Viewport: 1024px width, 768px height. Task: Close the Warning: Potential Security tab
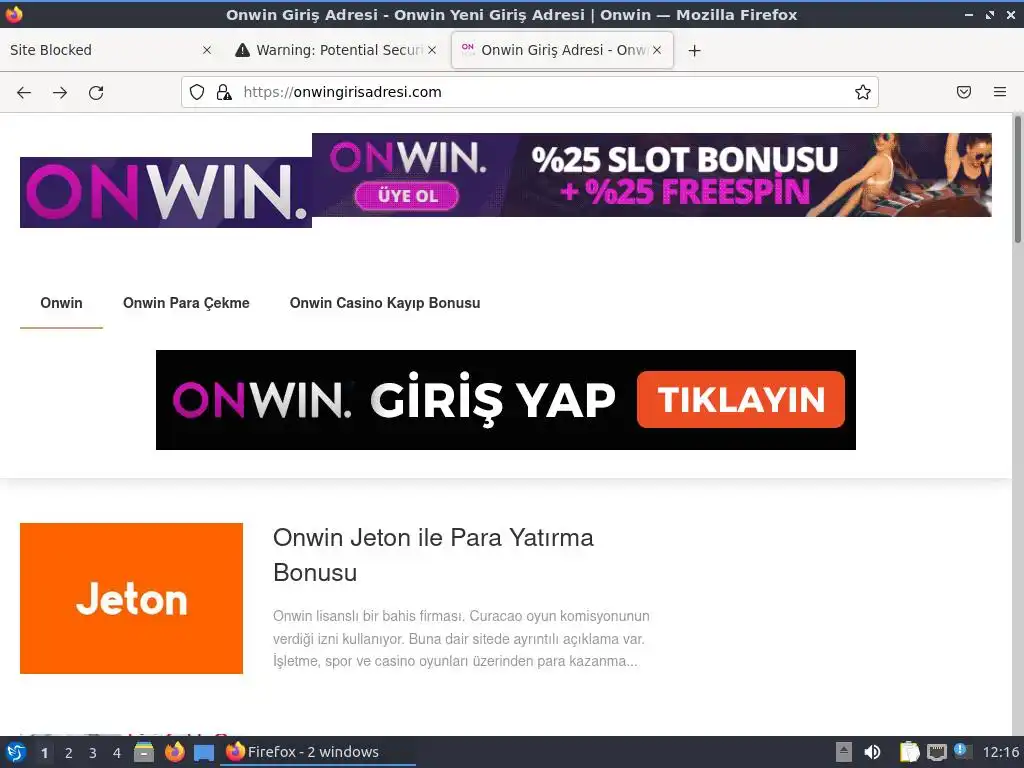(432, 50)
